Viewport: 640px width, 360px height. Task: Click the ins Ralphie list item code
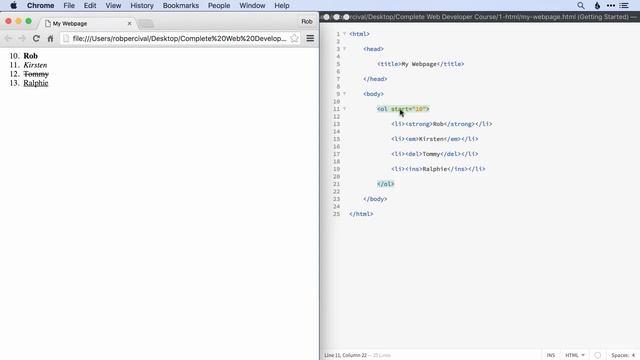click(x=438, y=169)
